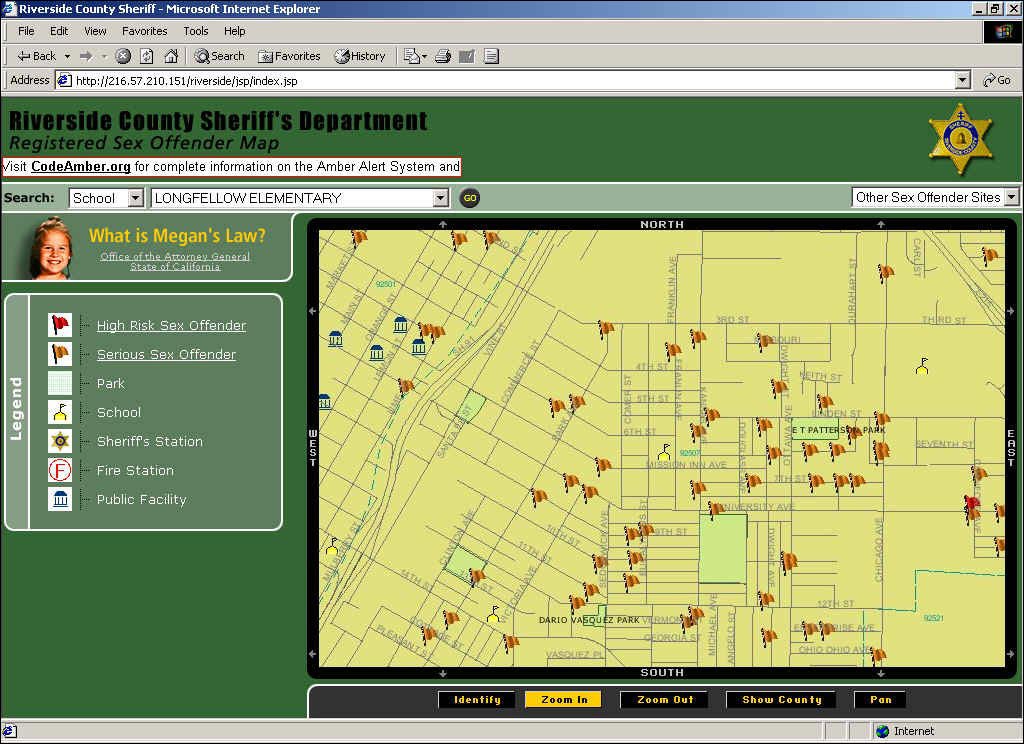Select the Zoom Out map tool
The width and height of the screenshot is (1024, 744).
tap(665, 700)
